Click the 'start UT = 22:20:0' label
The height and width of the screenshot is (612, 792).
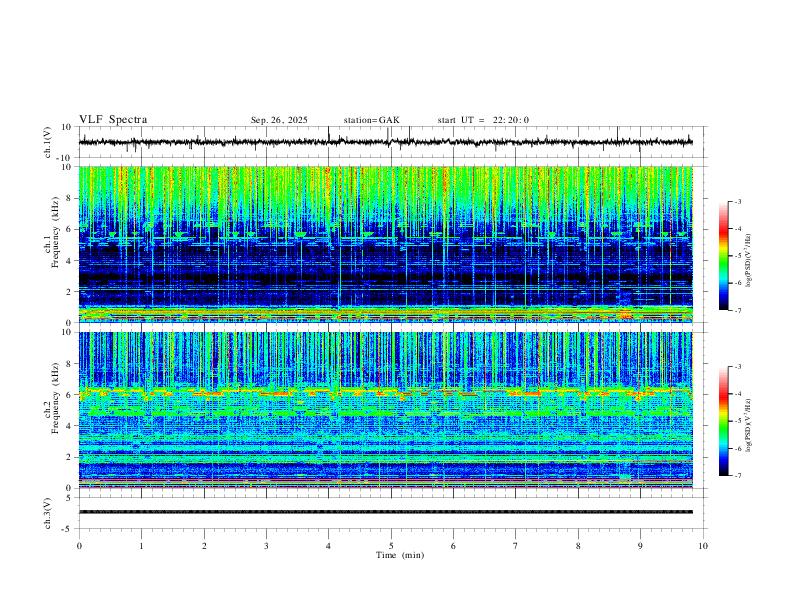click(483, 120)
